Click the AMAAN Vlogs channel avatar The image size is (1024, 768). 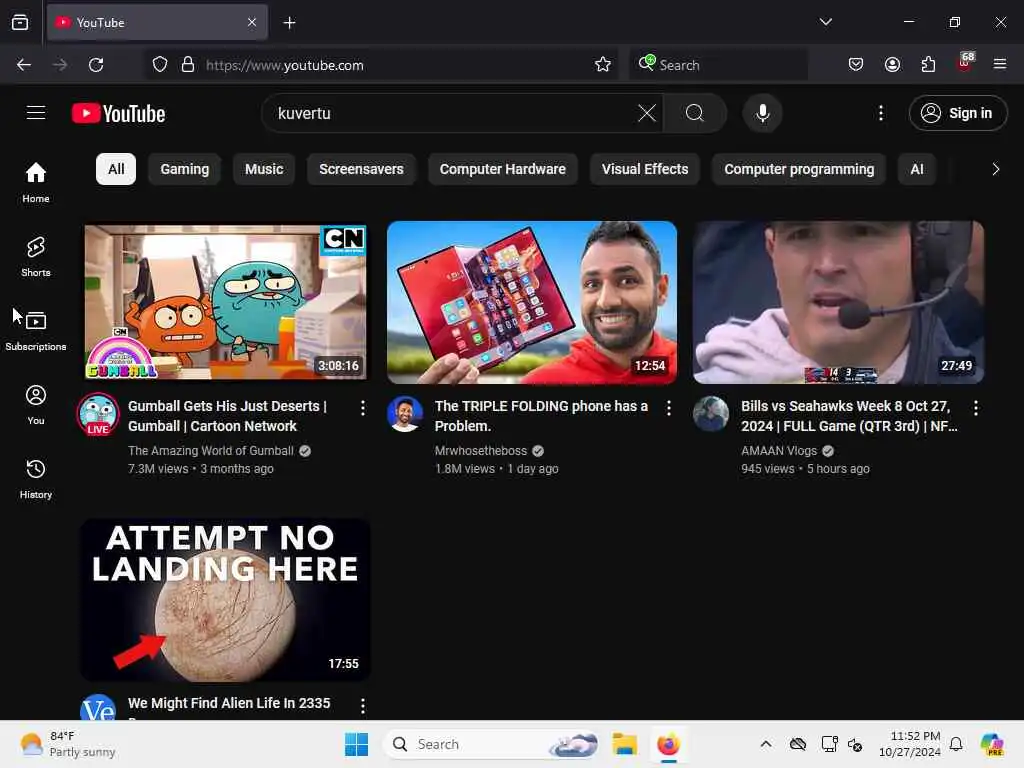click(x=711, y=414)
